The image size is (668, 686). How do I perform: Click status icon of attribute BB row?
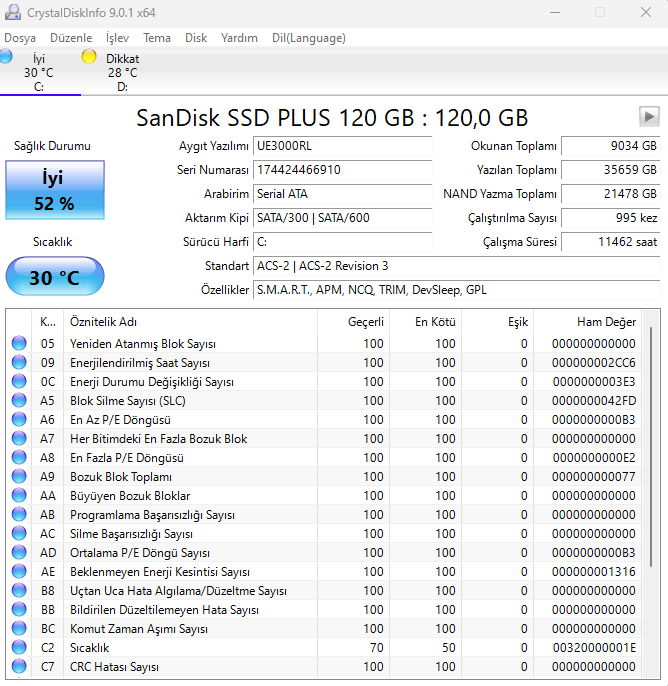(19, 609)
